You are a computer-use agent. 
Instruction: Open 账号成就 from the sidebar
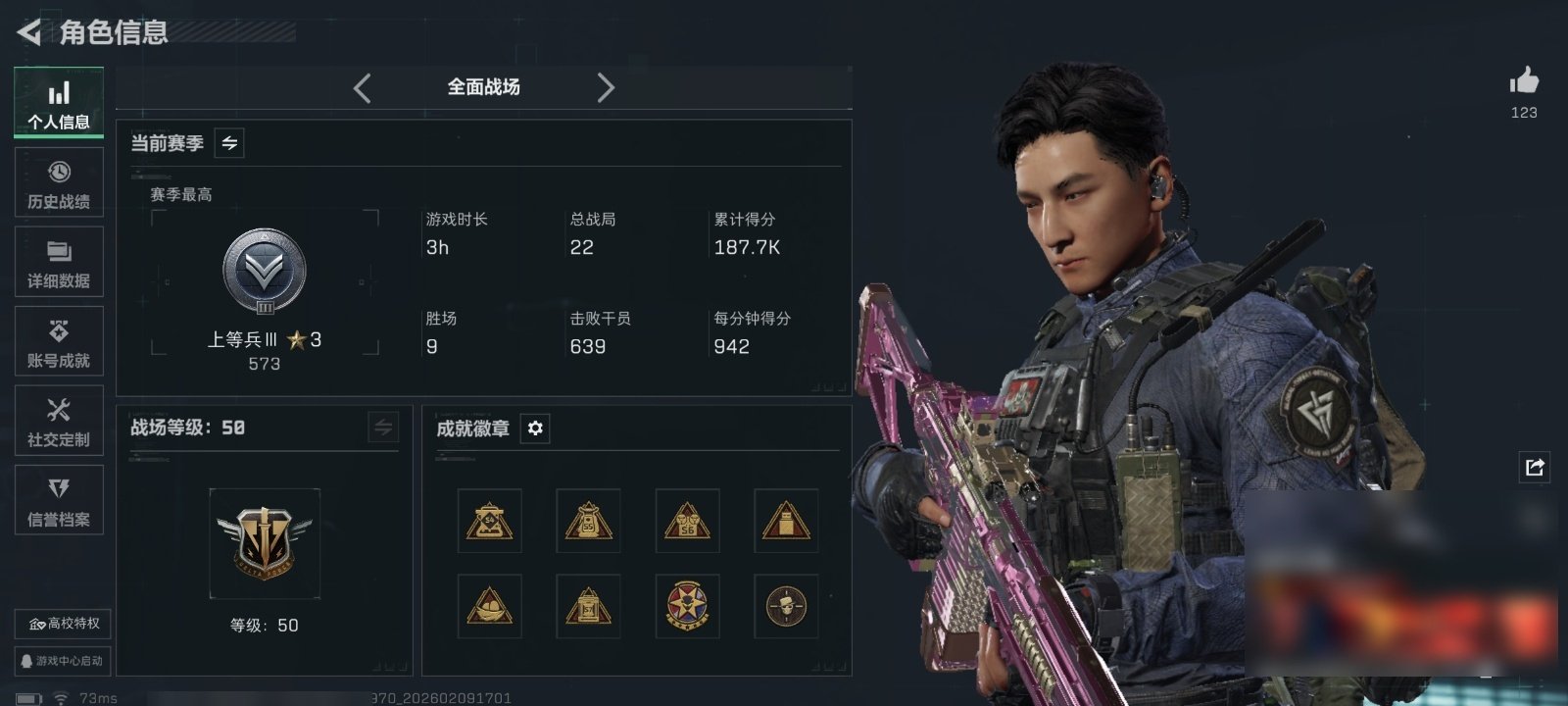(x=59, y=341)
